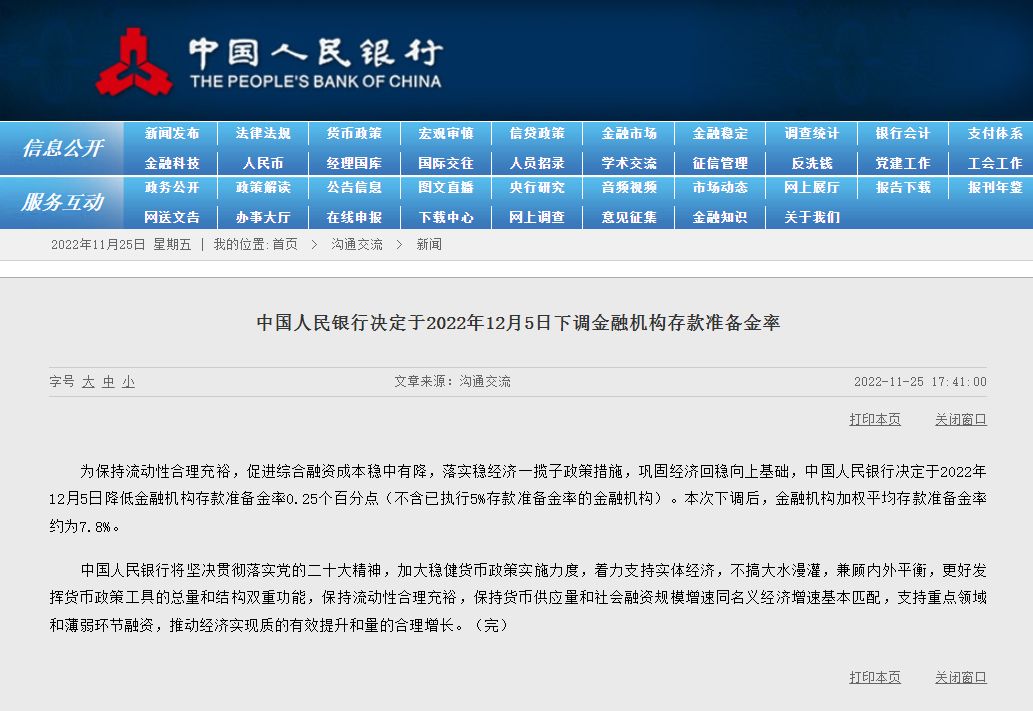Image resolution: width=1033 pixels, height=711 pixels.
Task: Click 关闭窗口 to close the window
Action: [960, 420]
